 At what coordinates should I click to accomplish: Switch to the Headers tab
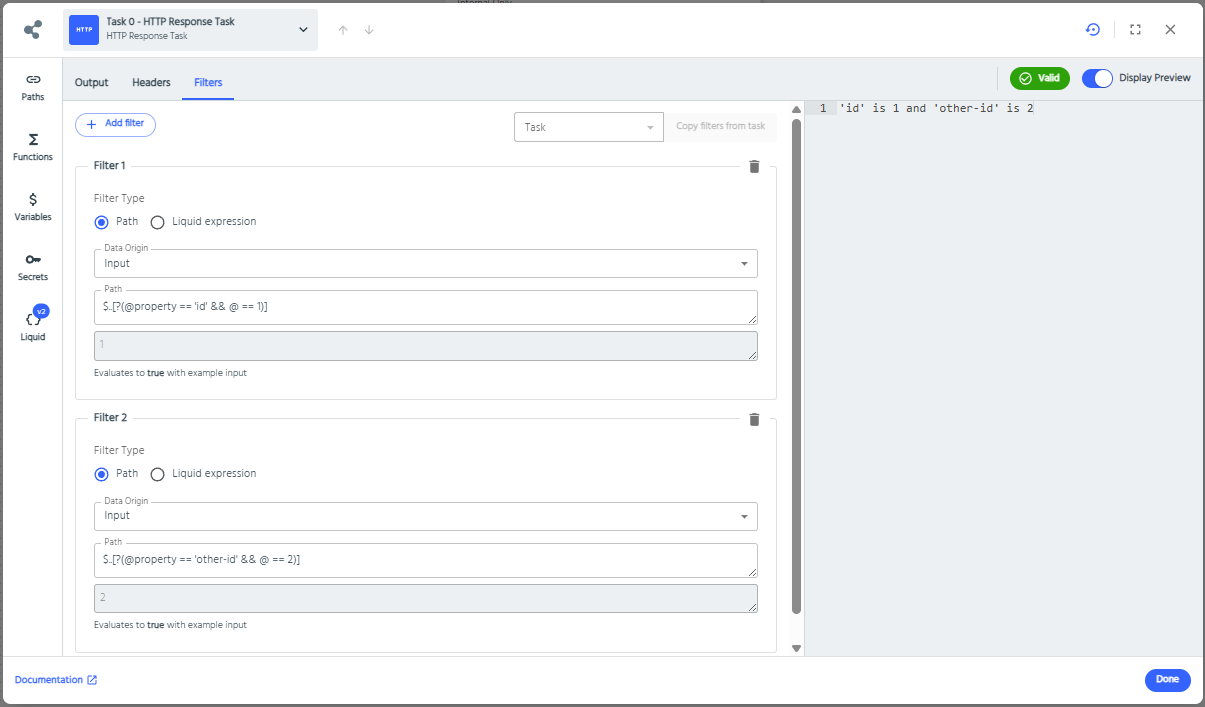pos(151,82)
